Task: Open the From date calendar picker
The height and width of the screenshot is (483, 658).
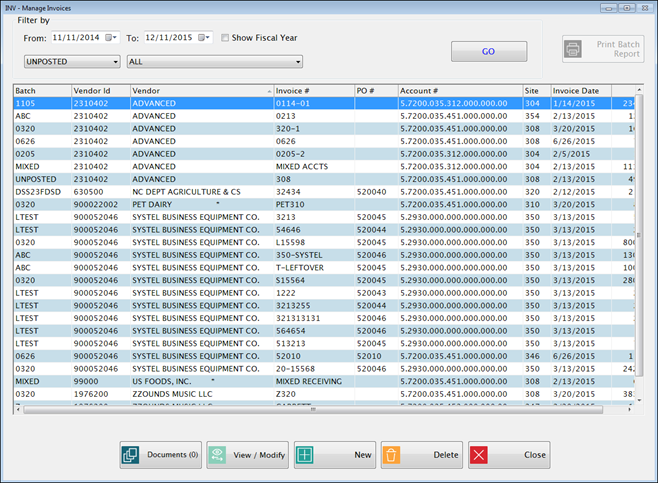Action: click(112, 38)
